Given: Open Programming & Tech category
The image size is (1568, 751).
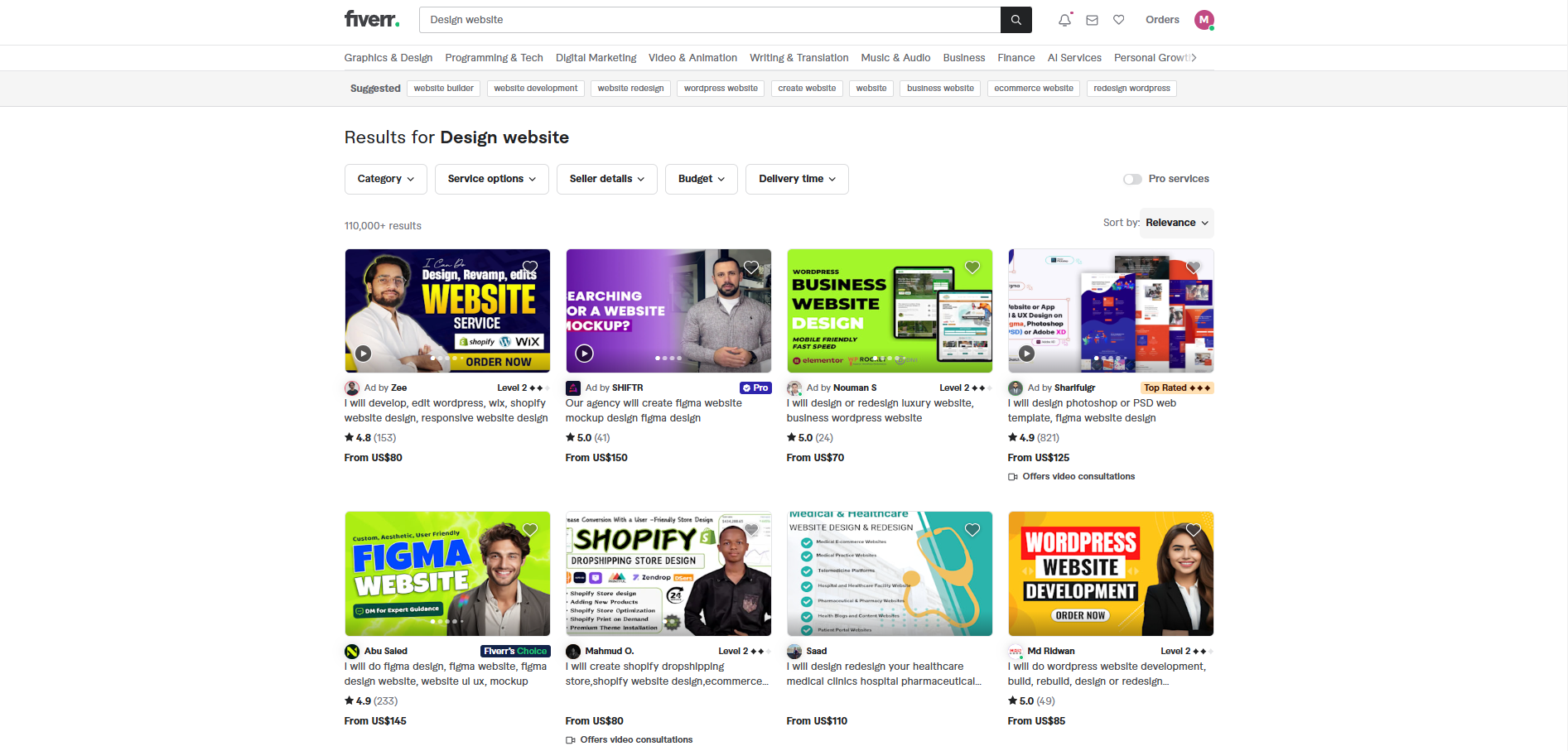Looking at the screenshot, I should point(495,58).
